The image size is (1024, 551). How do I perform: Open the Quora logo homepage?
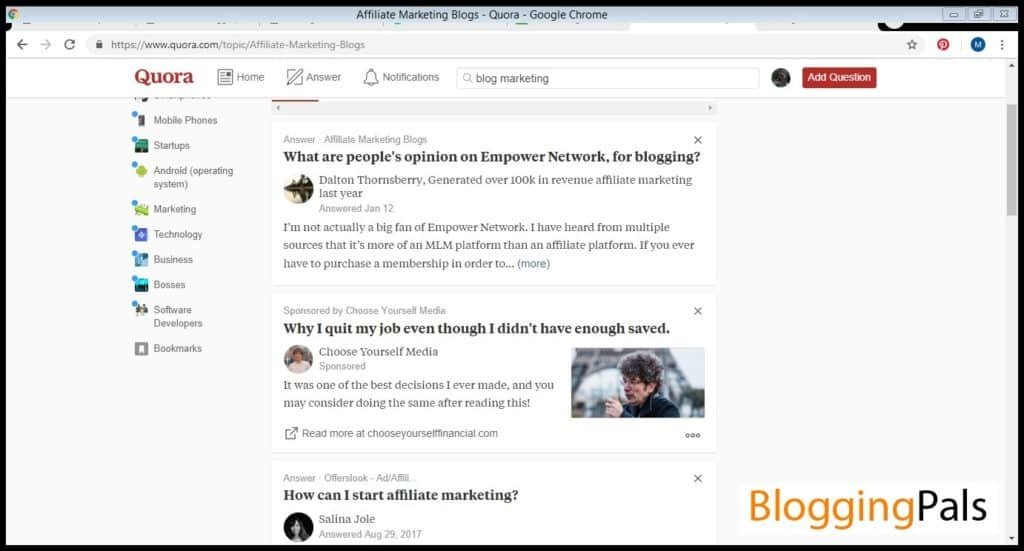(164, 77)
